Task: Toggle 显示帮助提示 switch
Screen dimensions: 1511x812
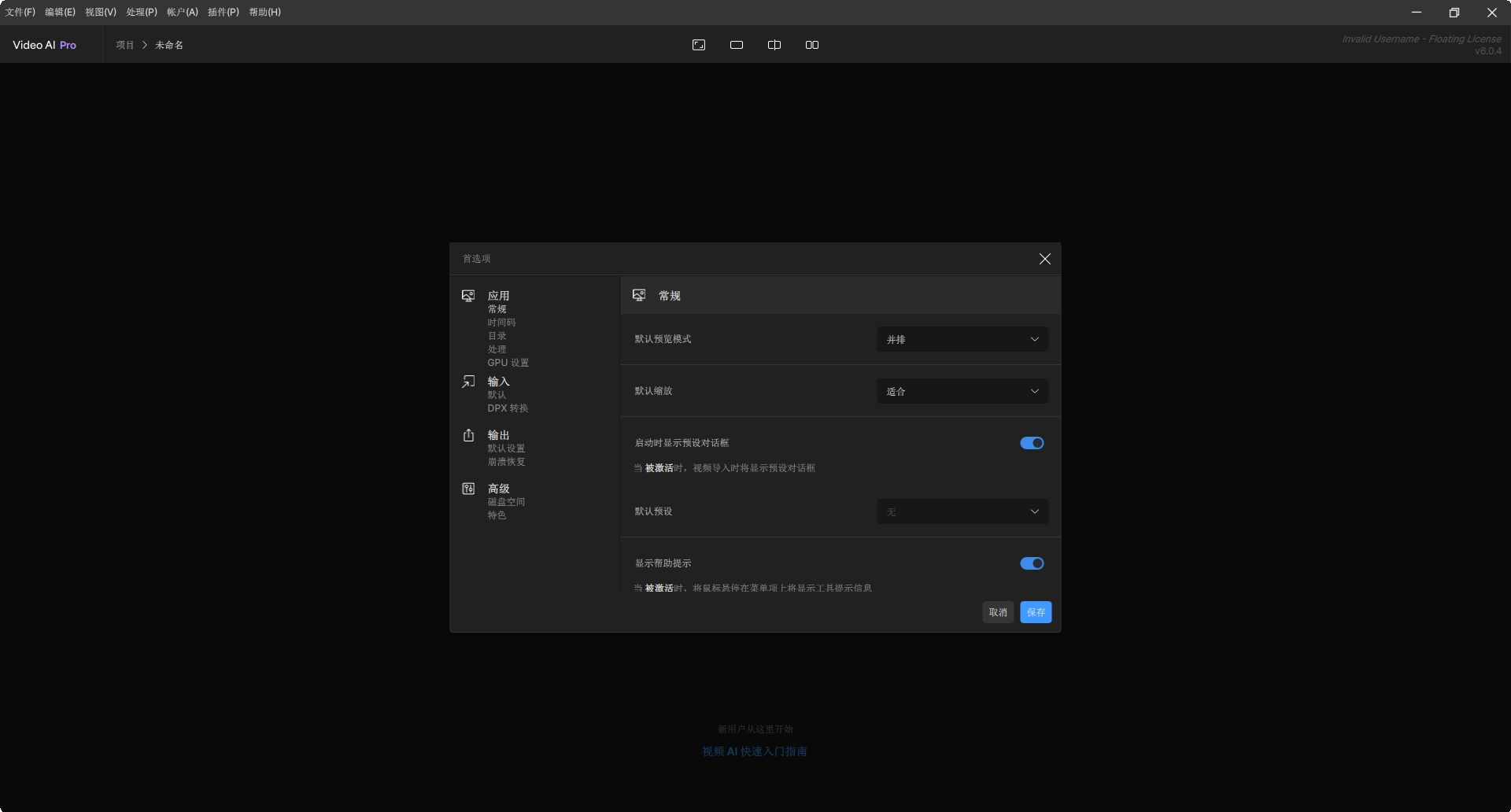Action: (1032, 563)
